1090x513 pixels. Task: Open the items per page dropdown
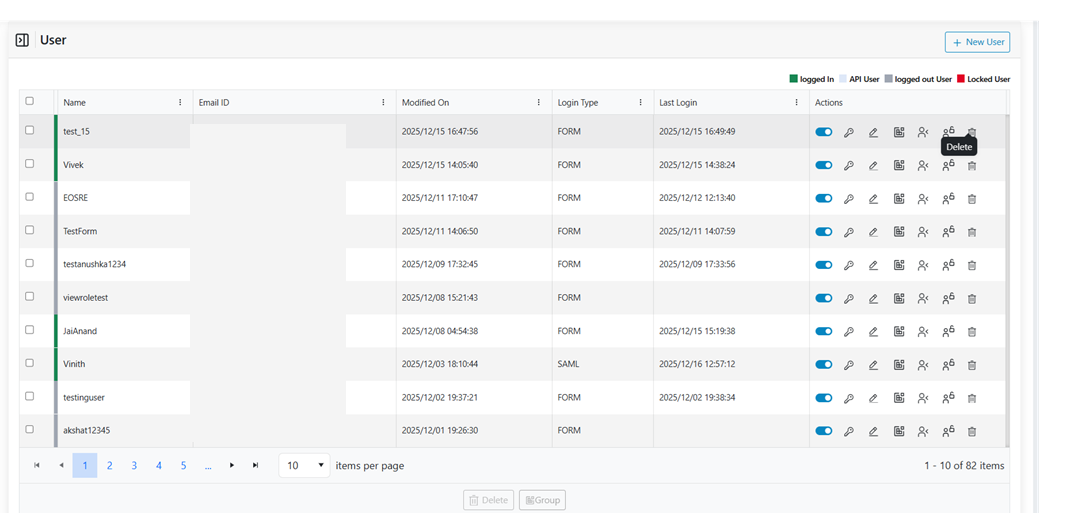304,466
